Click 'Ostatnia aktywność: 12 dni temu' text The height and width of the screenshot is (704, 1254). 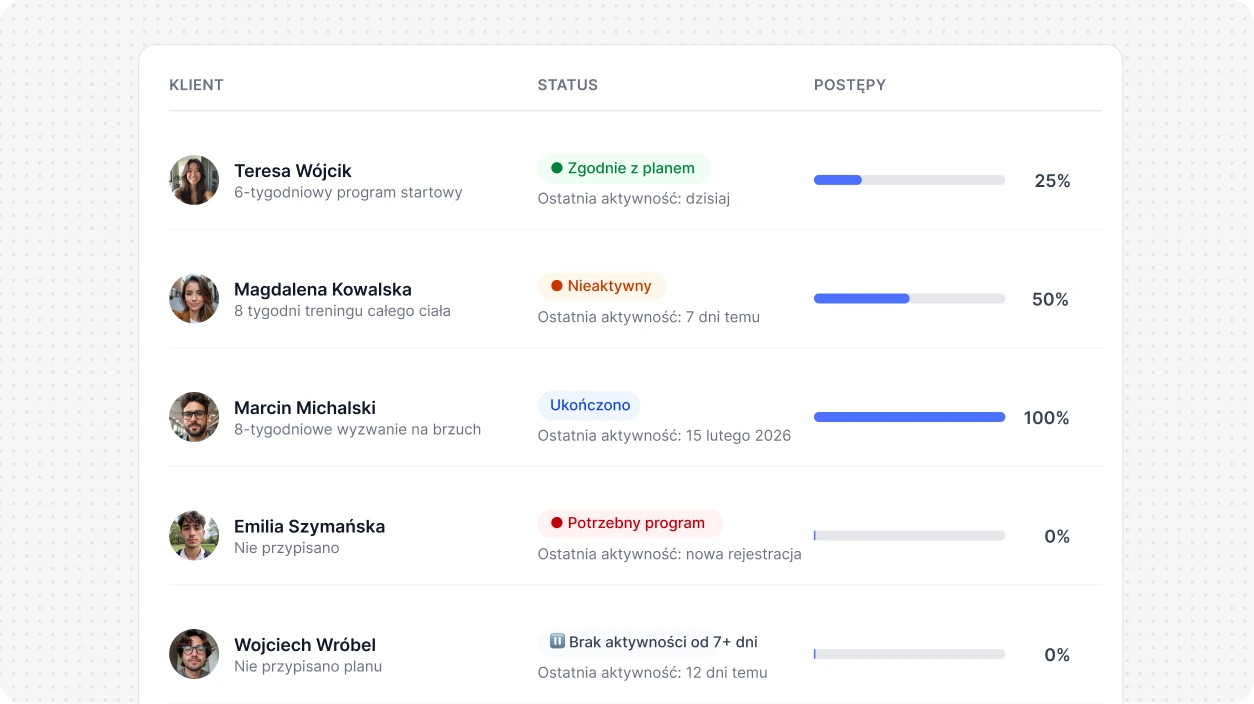[653, 672]
